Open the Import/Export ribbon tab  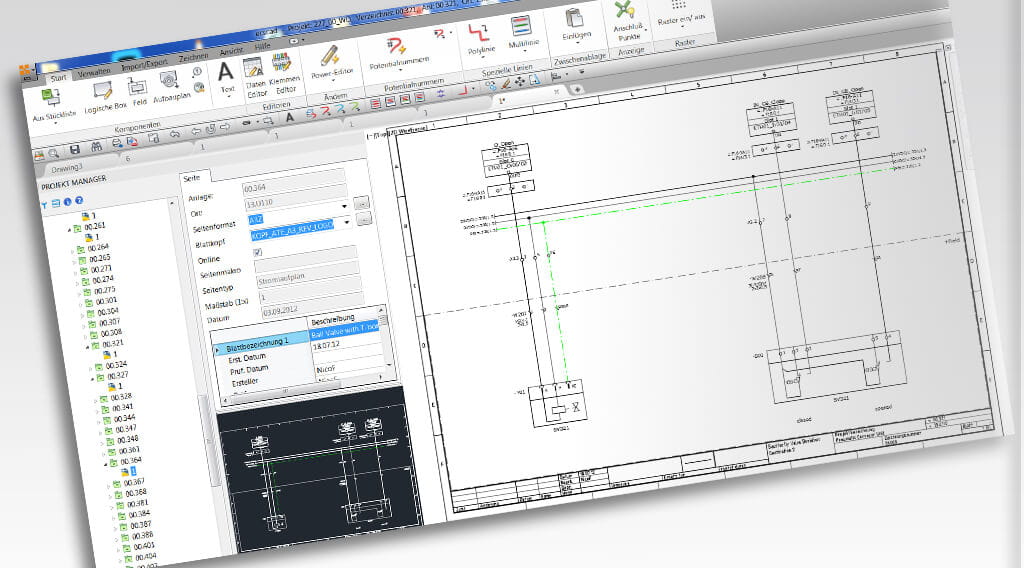coord(144,65)
